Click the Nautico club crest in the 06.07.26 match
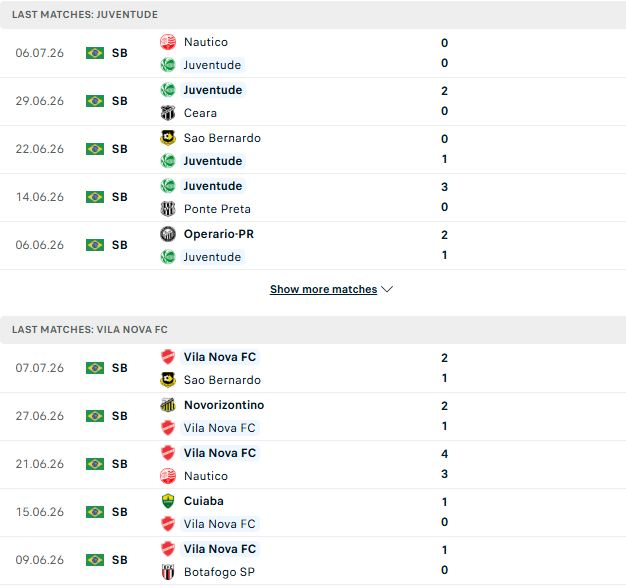 [168, 42]
